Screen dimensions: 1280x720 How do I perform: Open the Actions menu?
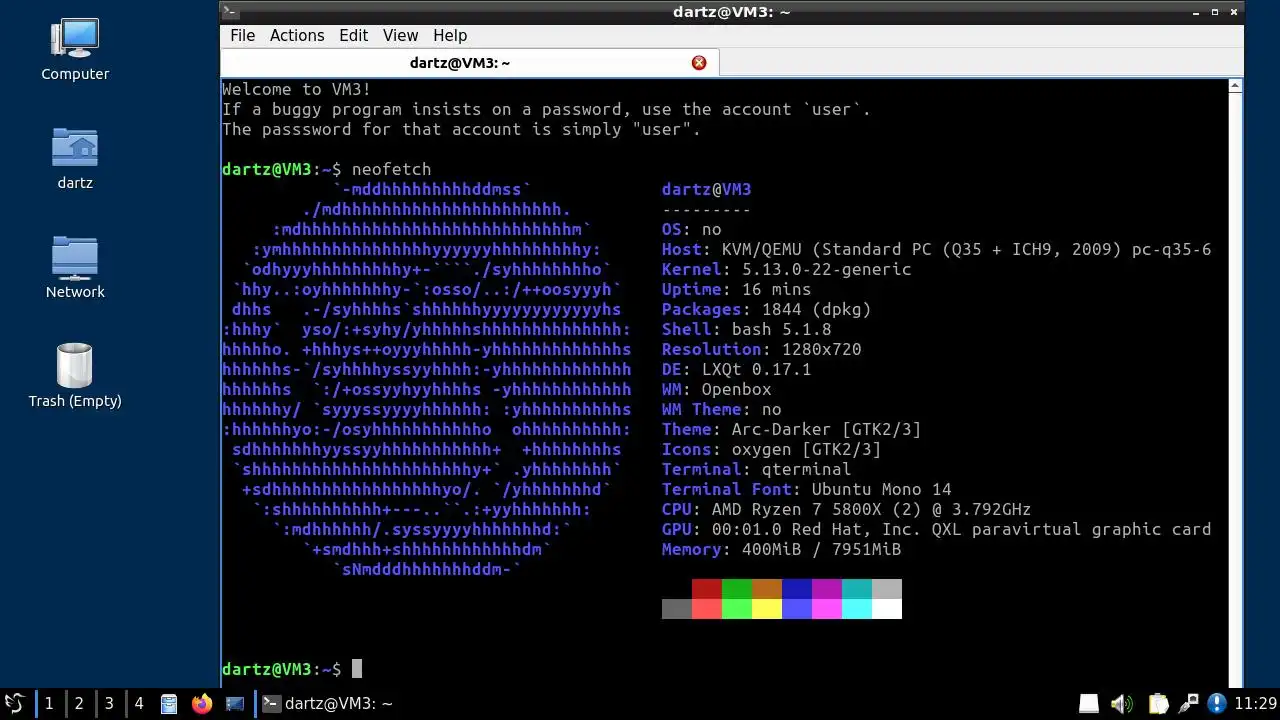tap(297, 35)
